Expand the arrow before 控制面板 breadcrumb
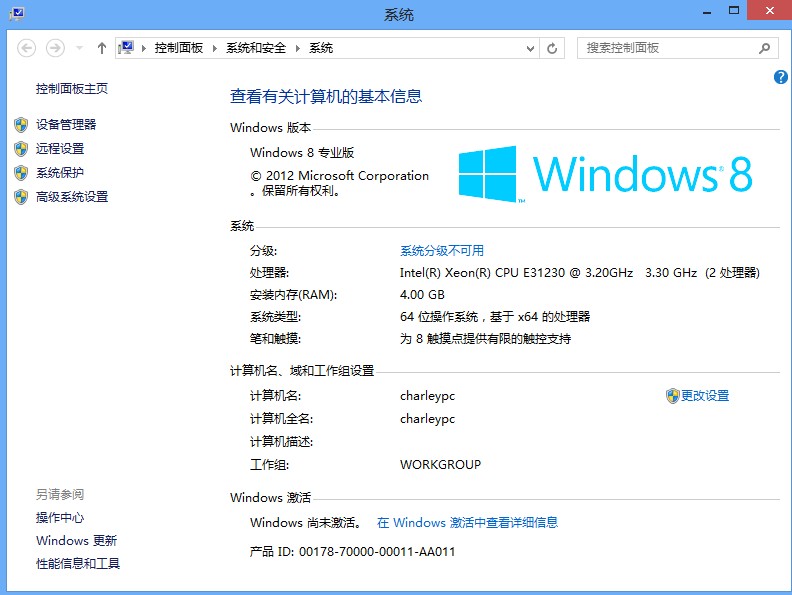The width and height of the screenshot is (792, 595). tap(144, 48)
